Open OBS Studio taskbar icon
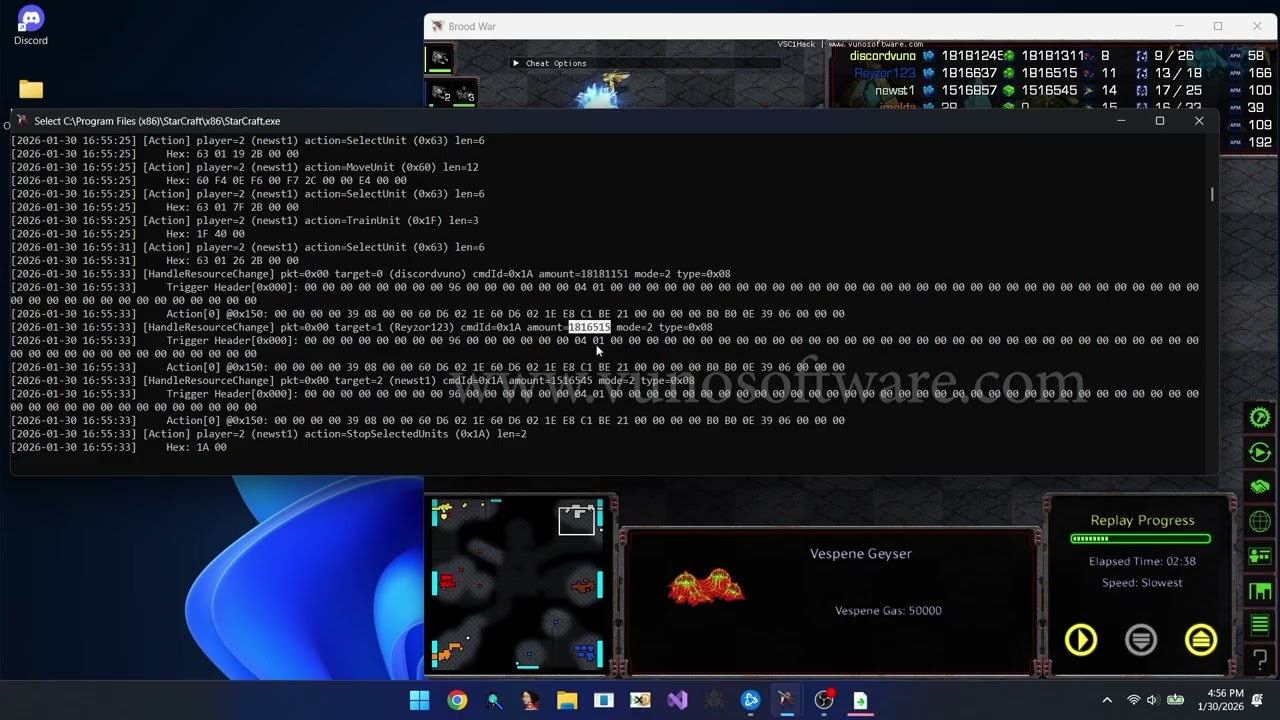The image size is (1280, 720). [x=824, y=700]
